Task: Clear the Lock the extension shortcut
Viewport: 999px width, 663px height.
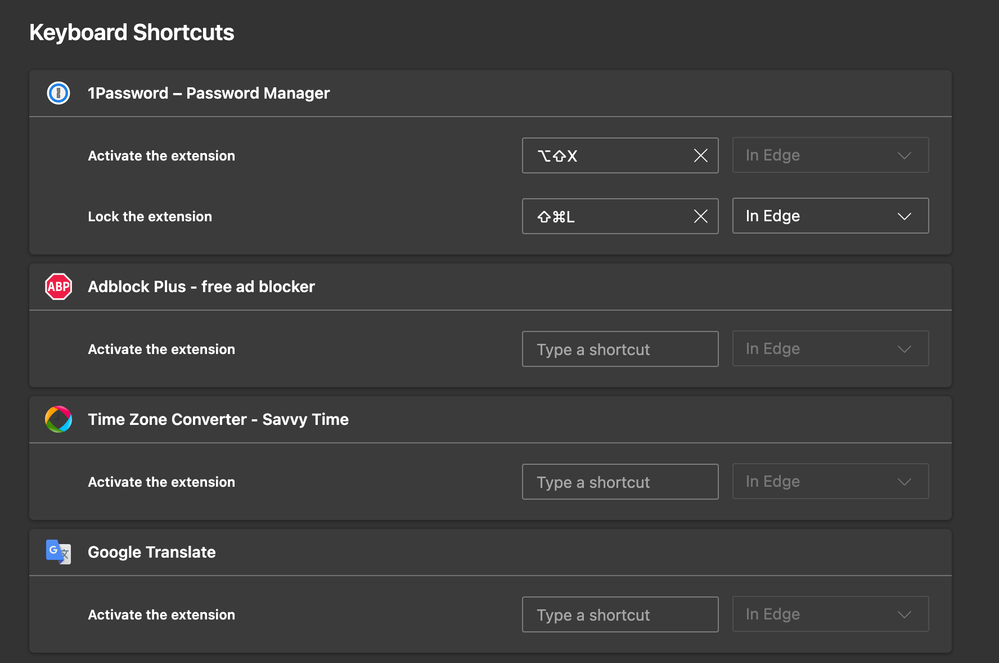Action: [x=700, y=216]
